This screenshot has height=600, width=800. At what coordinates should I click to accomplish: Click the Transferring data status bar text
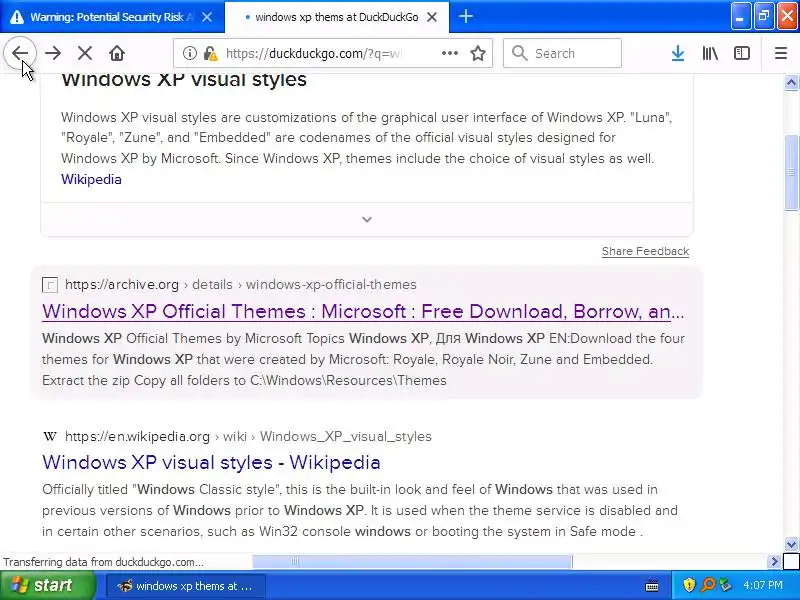click(104, 562)
